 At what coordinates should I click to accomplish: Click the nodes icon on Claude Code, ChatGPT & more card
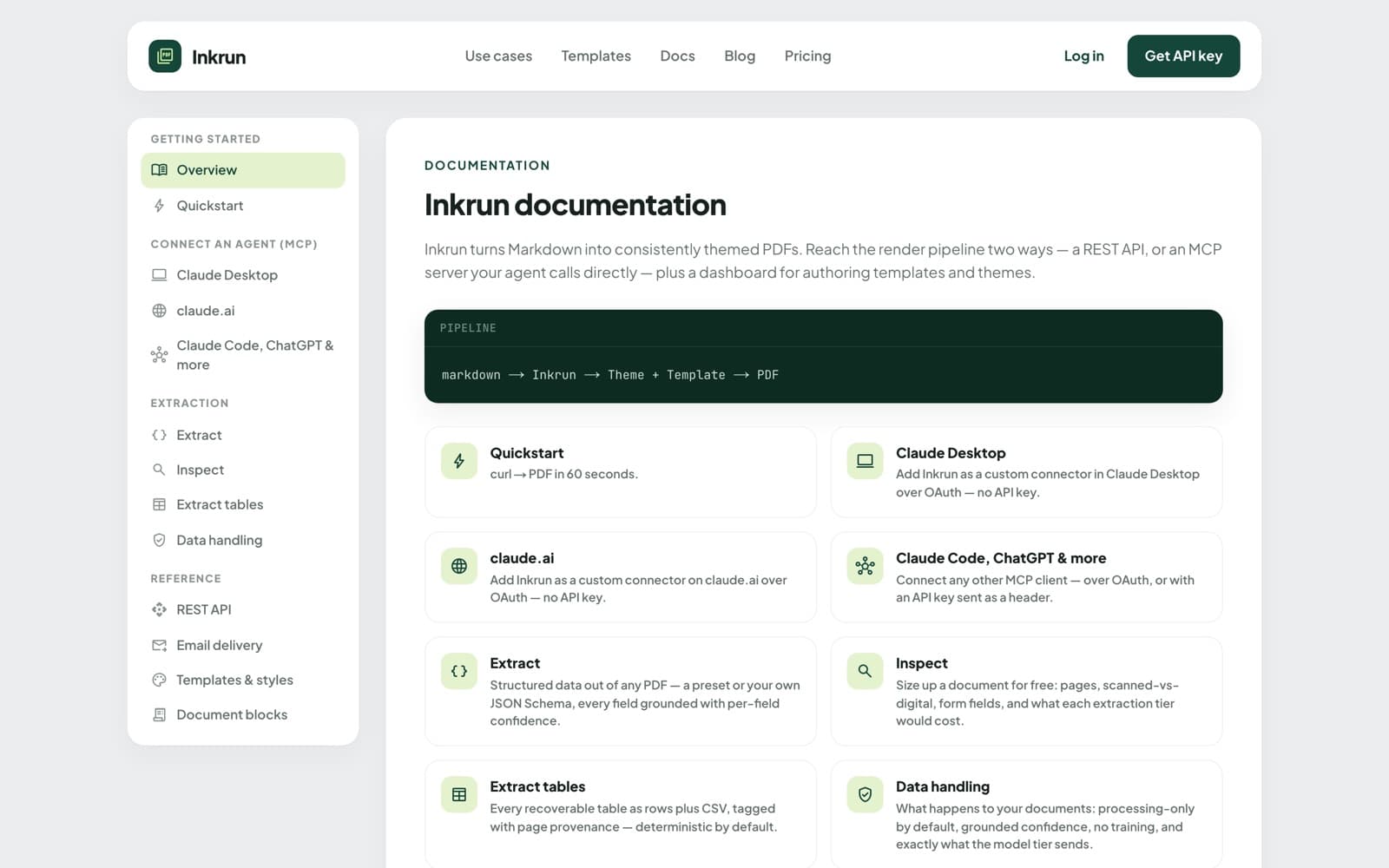[x=865, y=566]
